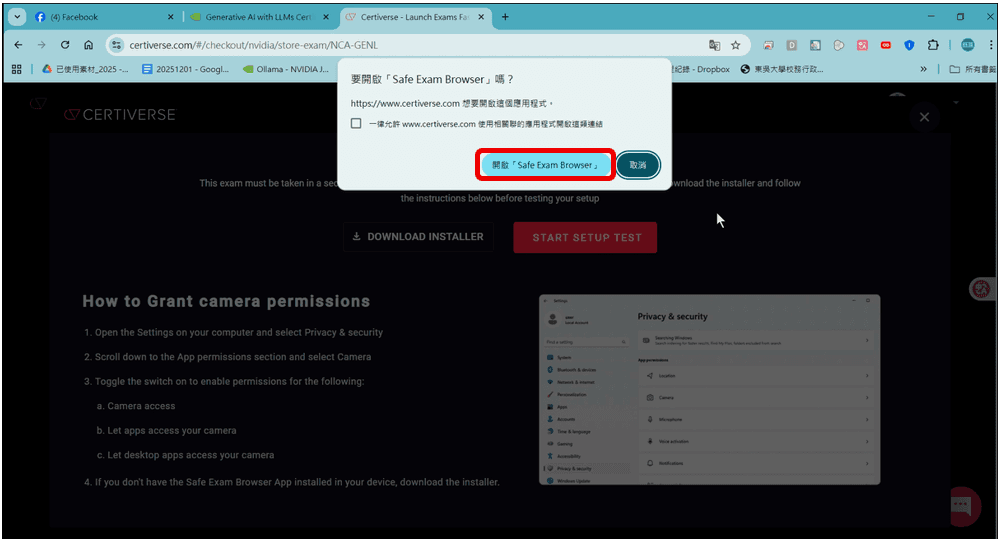Open the apps grid in bookmarks bar
1000x541 pixels.
pyautogui.click(x=17, y=69)
